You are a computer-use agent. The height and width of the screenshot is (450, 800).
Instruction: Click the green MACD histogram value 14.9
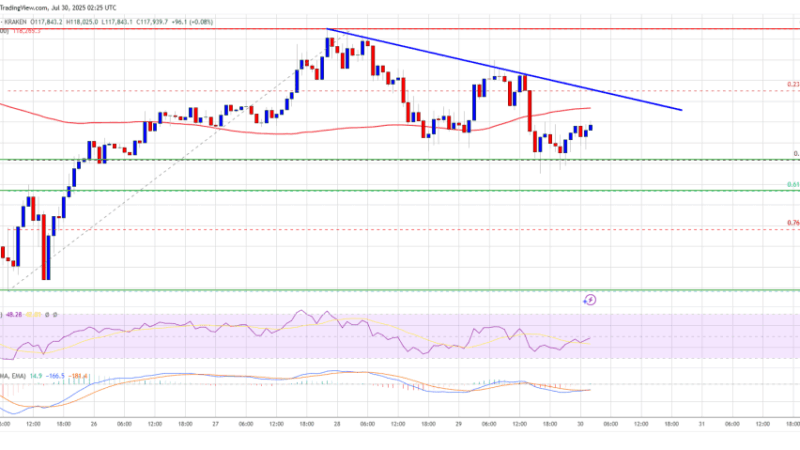point(36,376)
